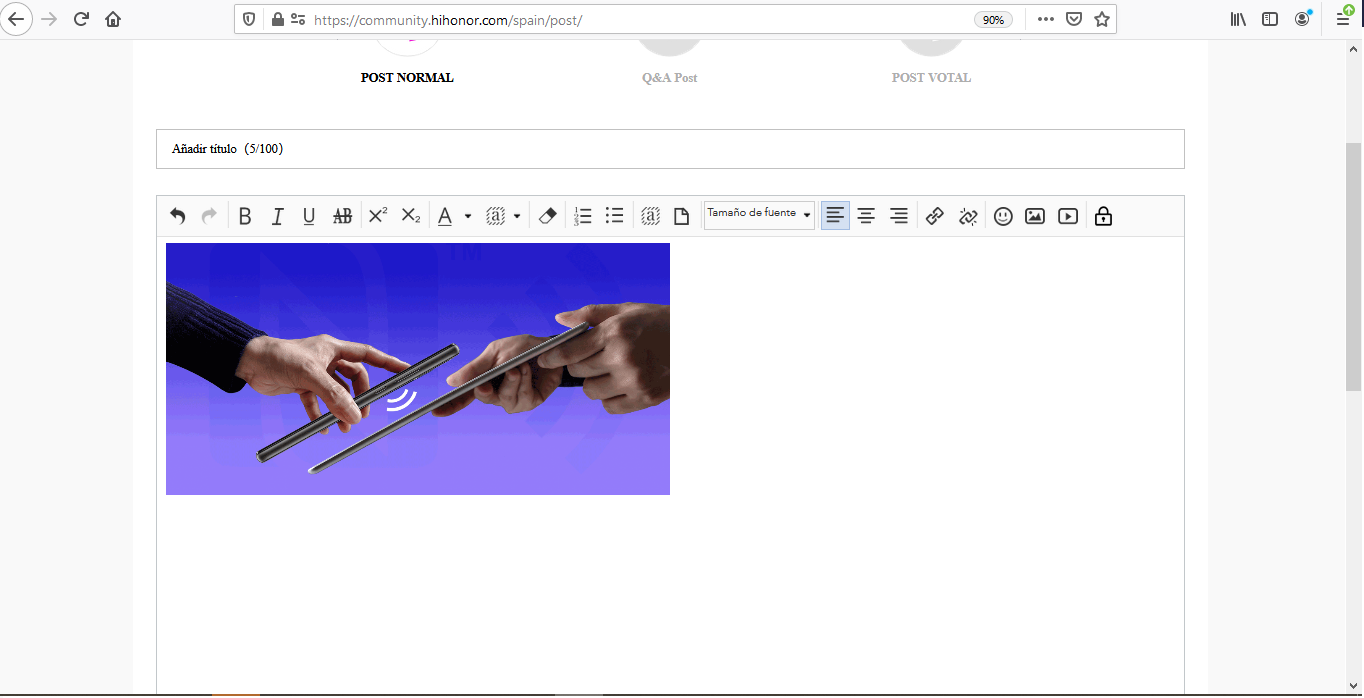Open the Tamaño de fuente dropdown
This screenshot has width=1364, height=698.
[x=759, y=214]
